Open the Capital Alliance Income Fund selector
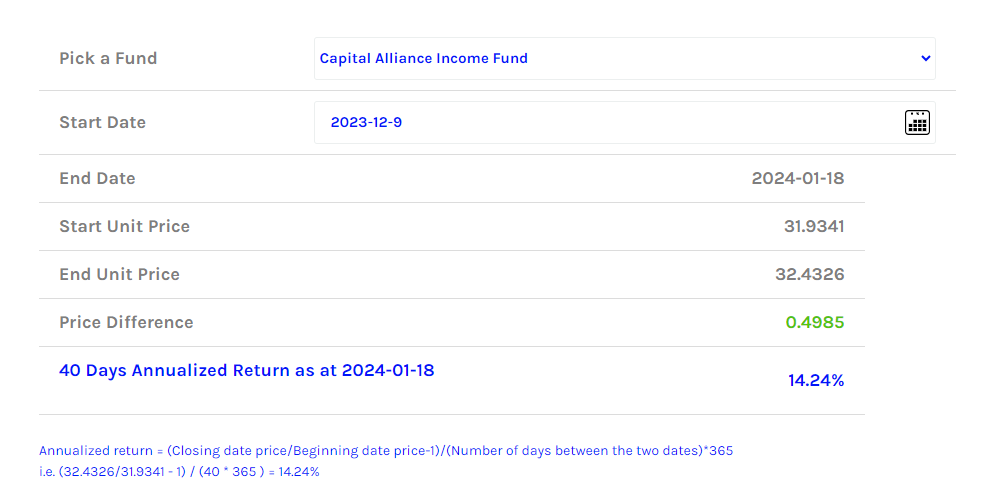The height and width of the screenshot is (502, 990). 624,59
